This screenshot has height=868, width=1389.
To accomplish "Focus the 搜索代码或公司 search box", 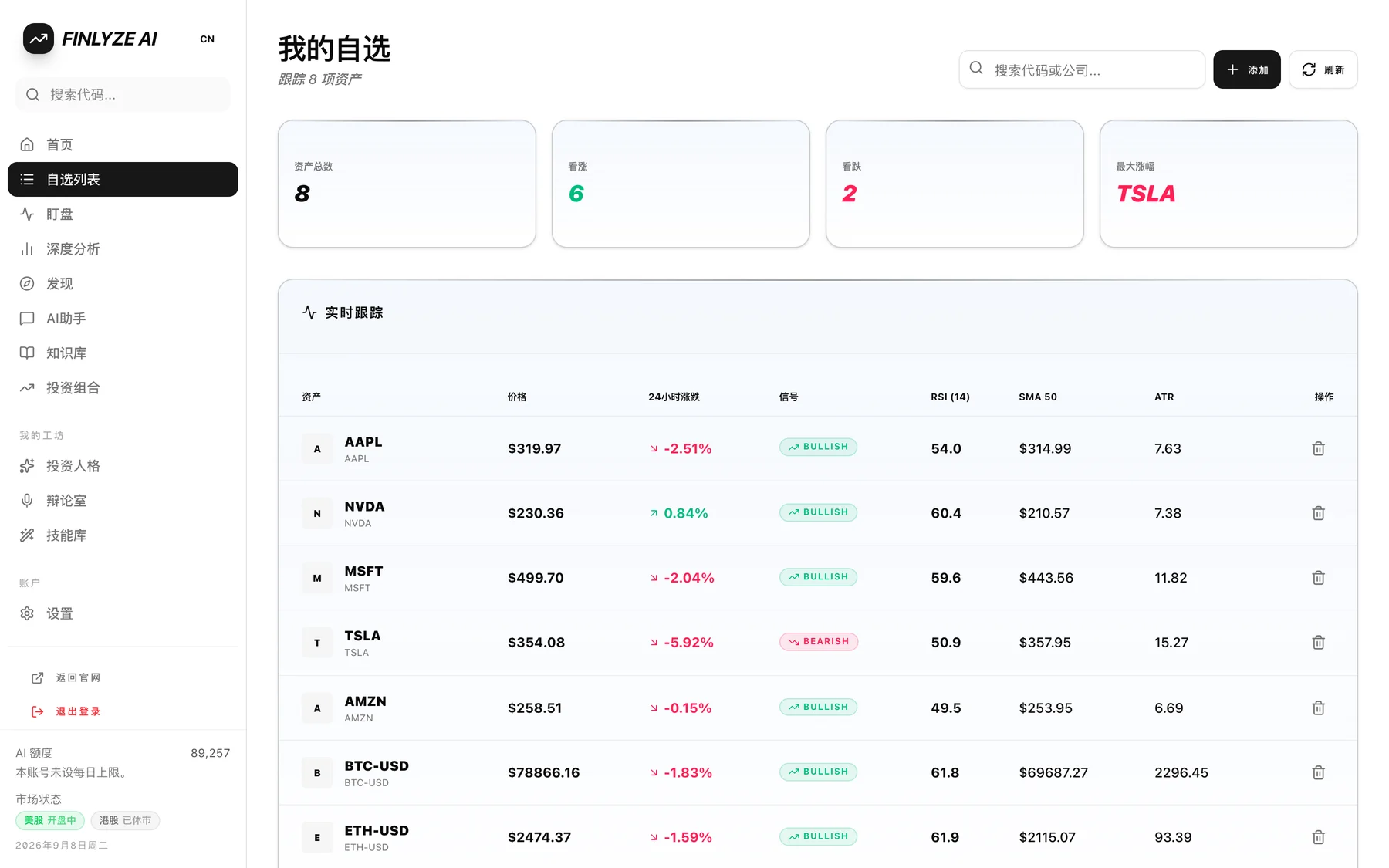I will [1082, 69].
